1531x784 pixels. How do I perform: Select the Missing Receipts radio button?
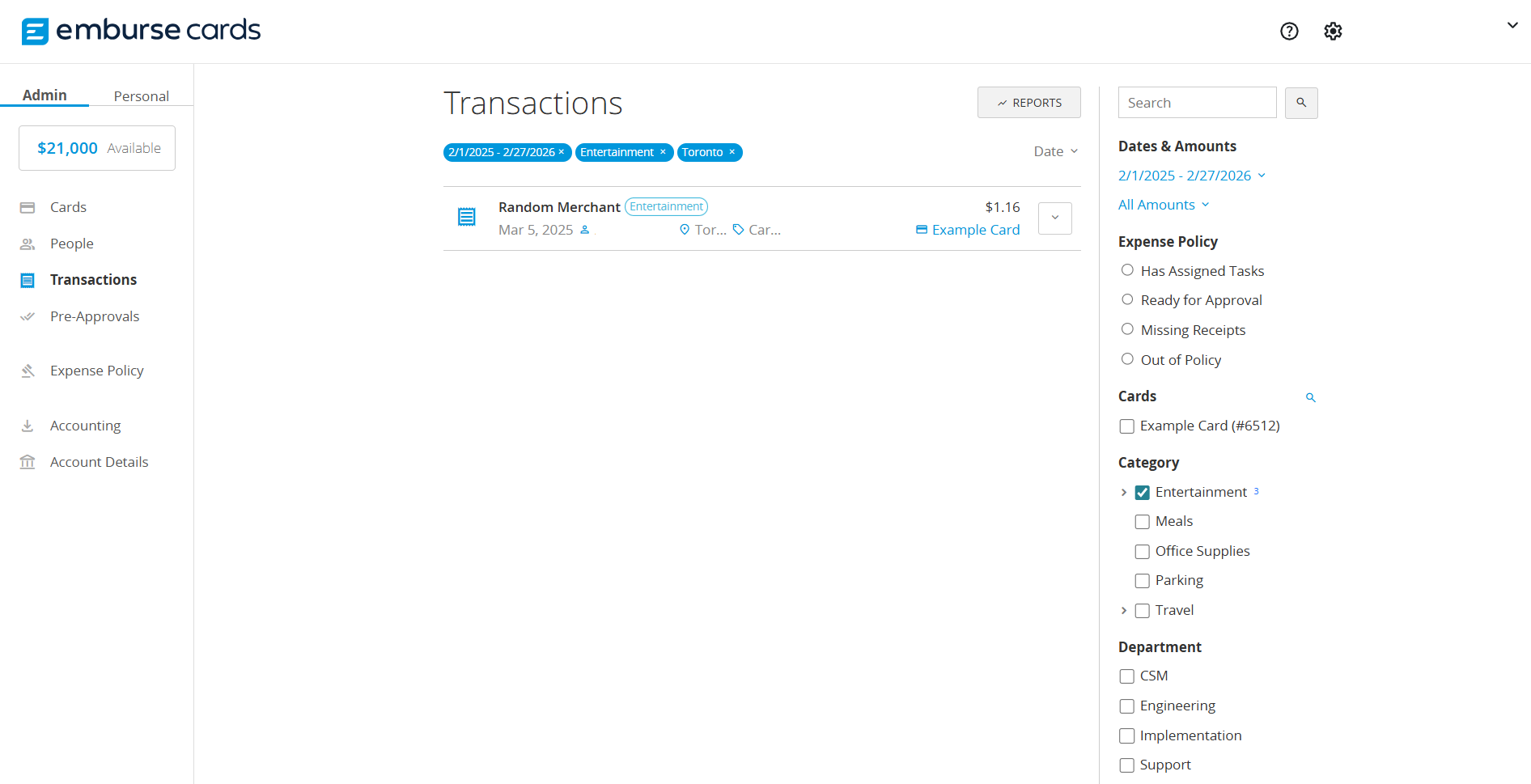(1127, 329)
